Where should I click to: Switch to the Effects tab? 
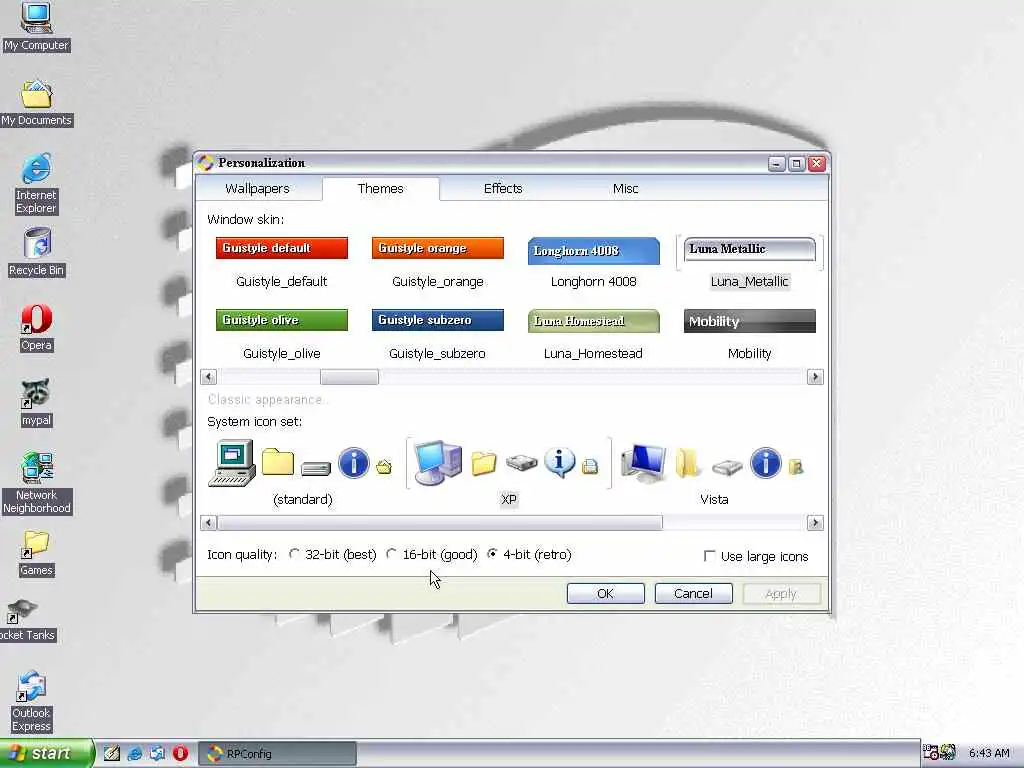[503, 189]
